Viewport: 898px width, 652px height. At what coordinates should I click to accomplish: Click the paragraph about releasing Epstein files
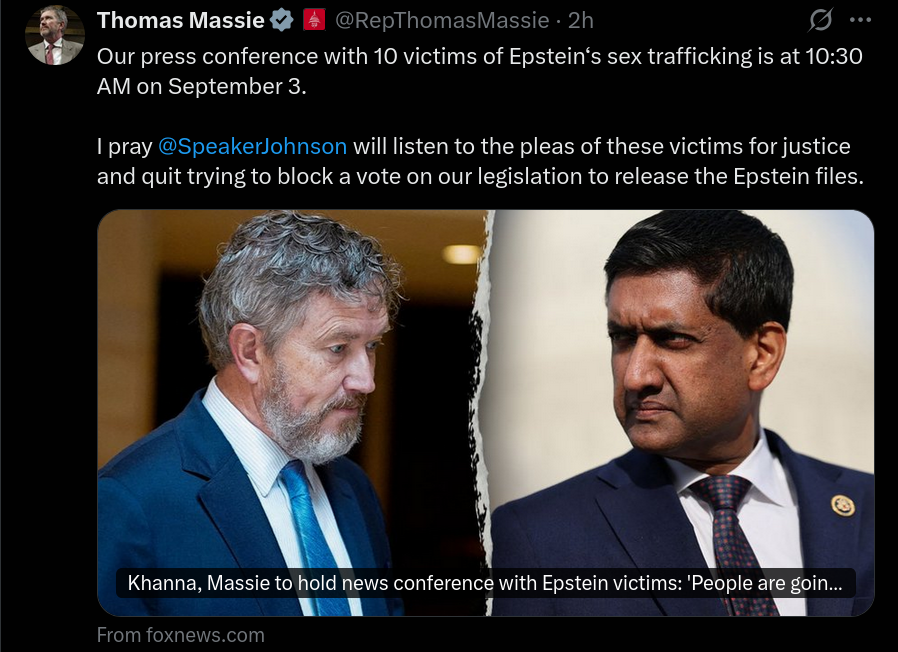[x=480, y=161]
